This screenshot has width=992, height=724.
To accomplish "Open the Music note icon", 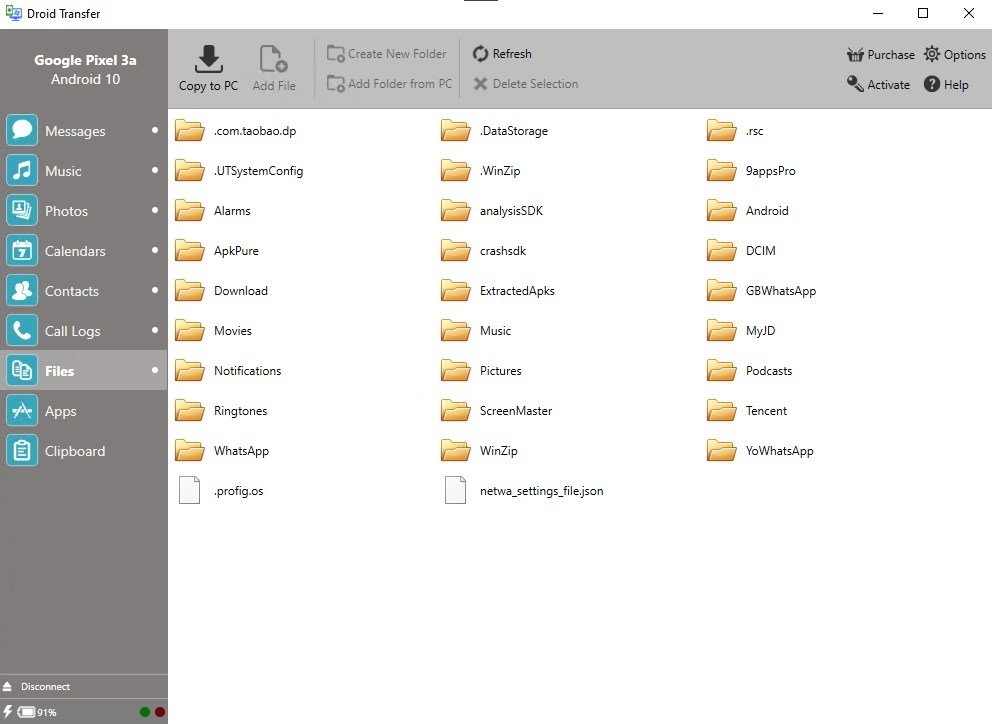I will point(22,170).
